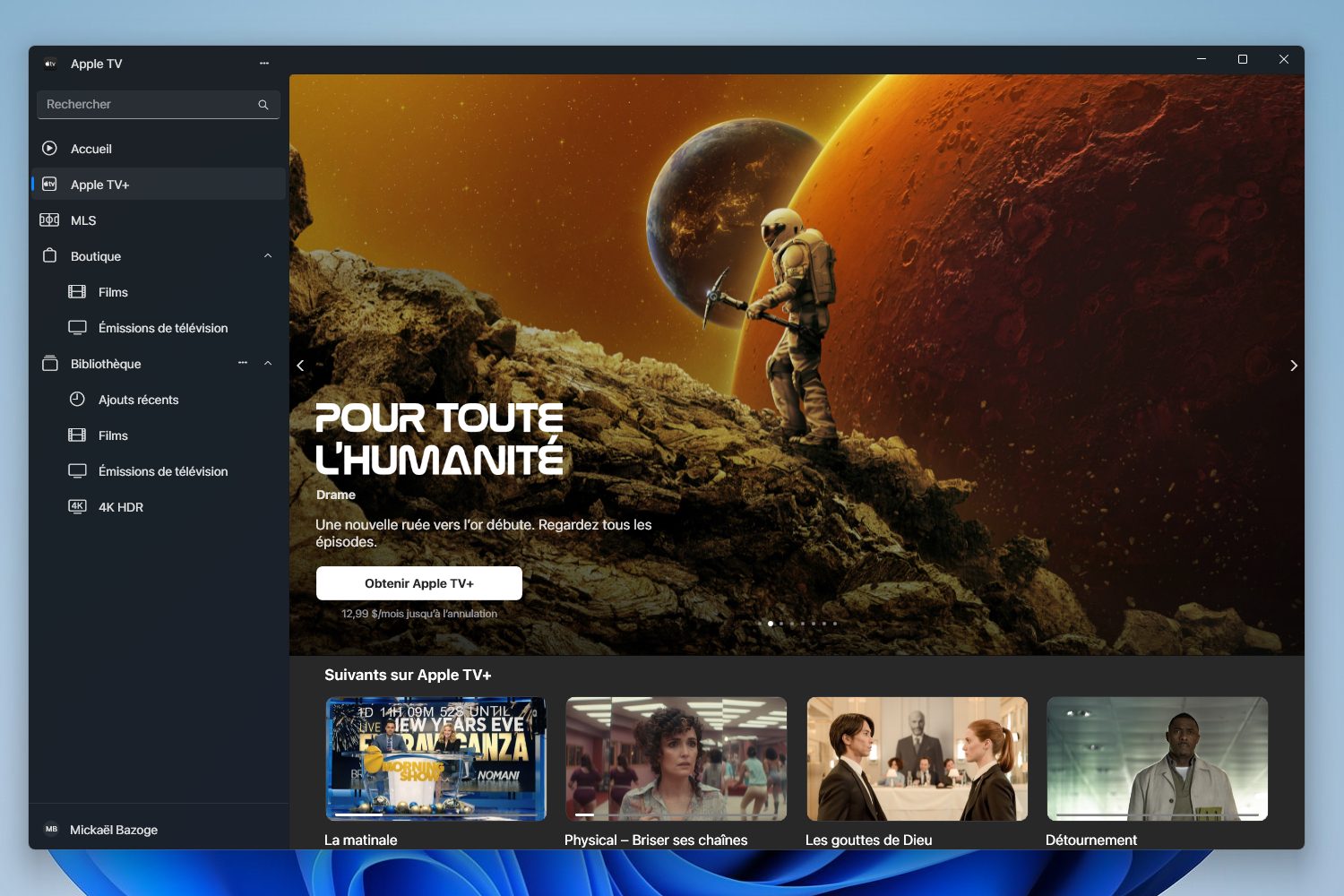
Task: Click the Apple TV+ sidebar icon
Action: (x=50, y=184)
